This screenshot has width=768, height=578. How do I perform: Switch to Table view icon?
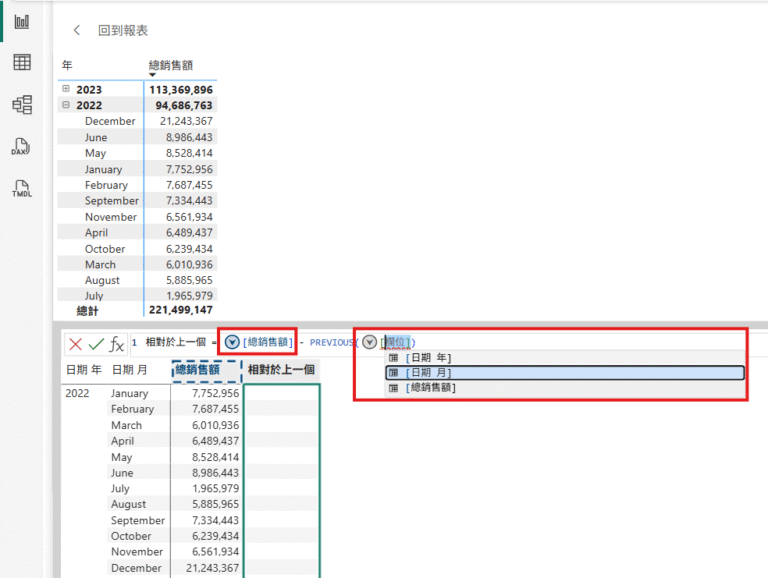click(x=21, y=63)
